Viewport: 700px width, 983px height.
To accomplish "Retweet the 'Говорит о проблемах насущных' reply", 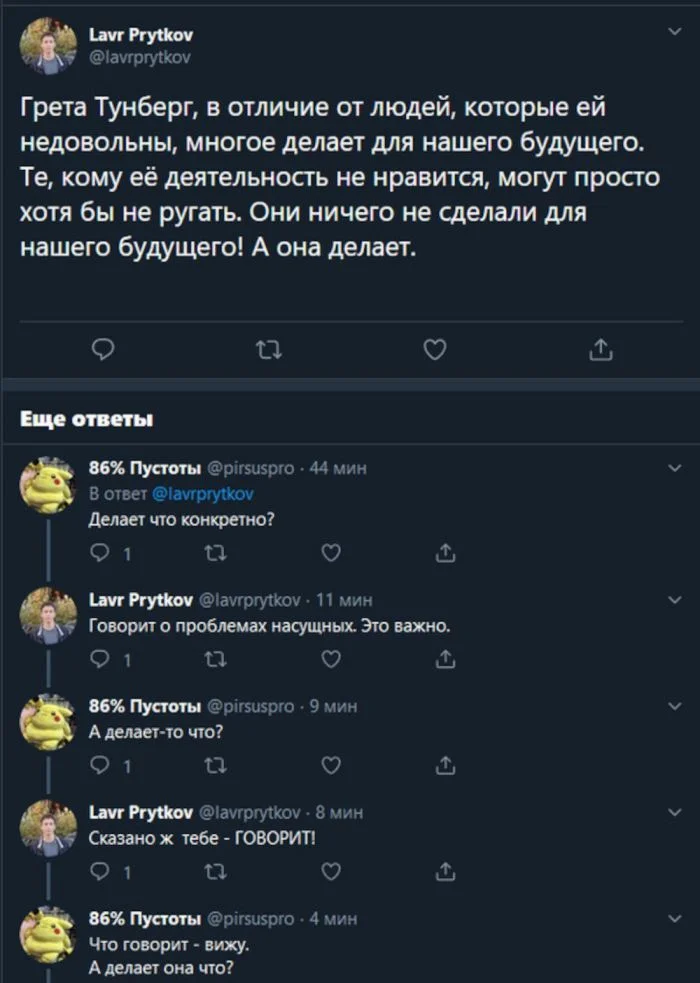I will (x=215, y=659).
